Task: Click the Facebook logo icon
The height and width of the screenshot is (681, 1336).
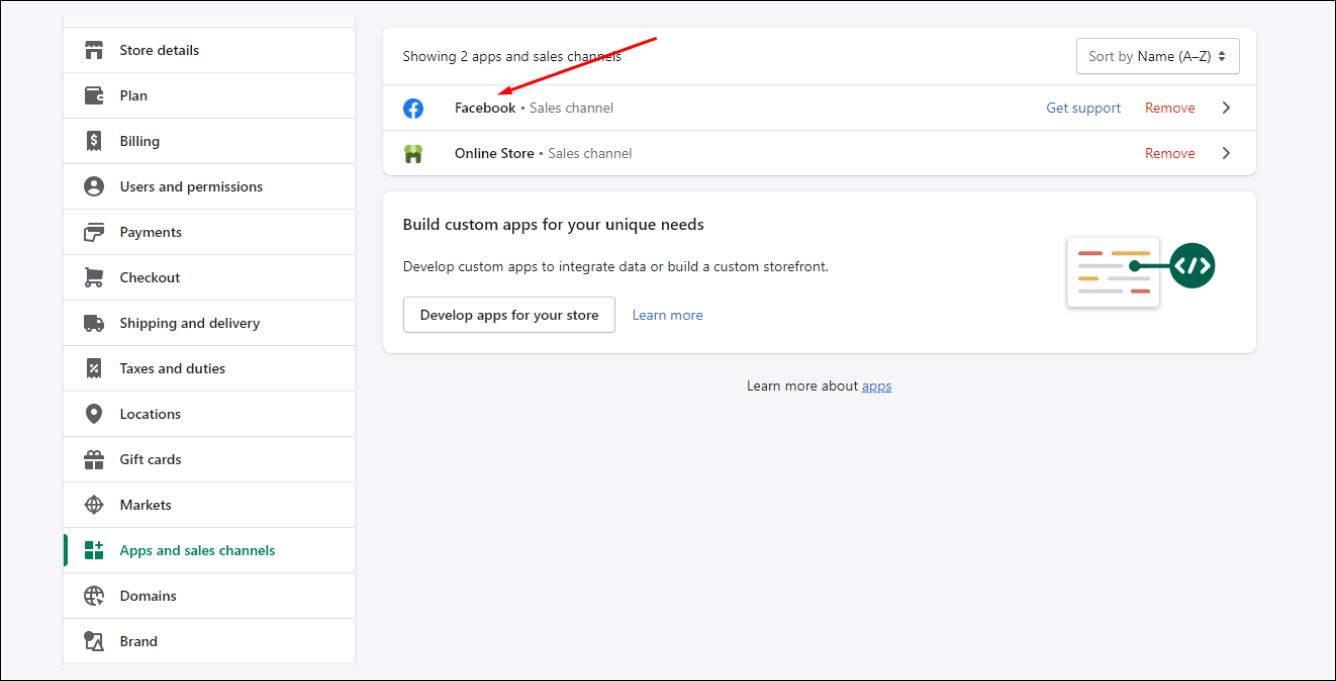Action: [x=413, y=108]
